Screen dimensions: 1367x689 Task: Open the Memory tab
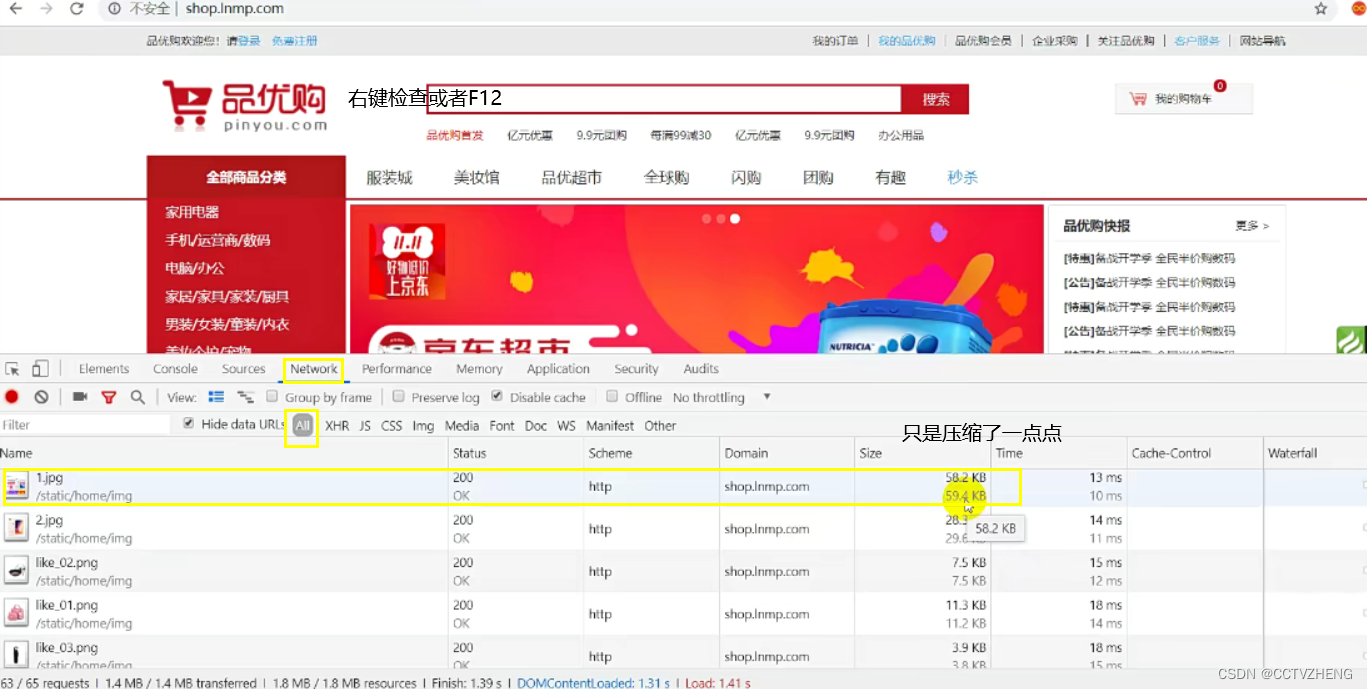479,369
